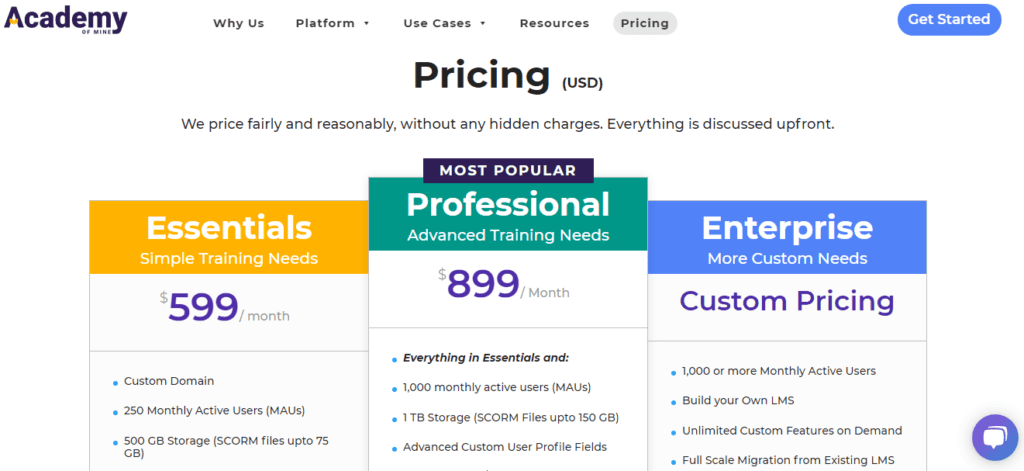Screen dimensions: 1024x471
Task: Click the Custom Pricing text
Action: (x=787, y=301)
